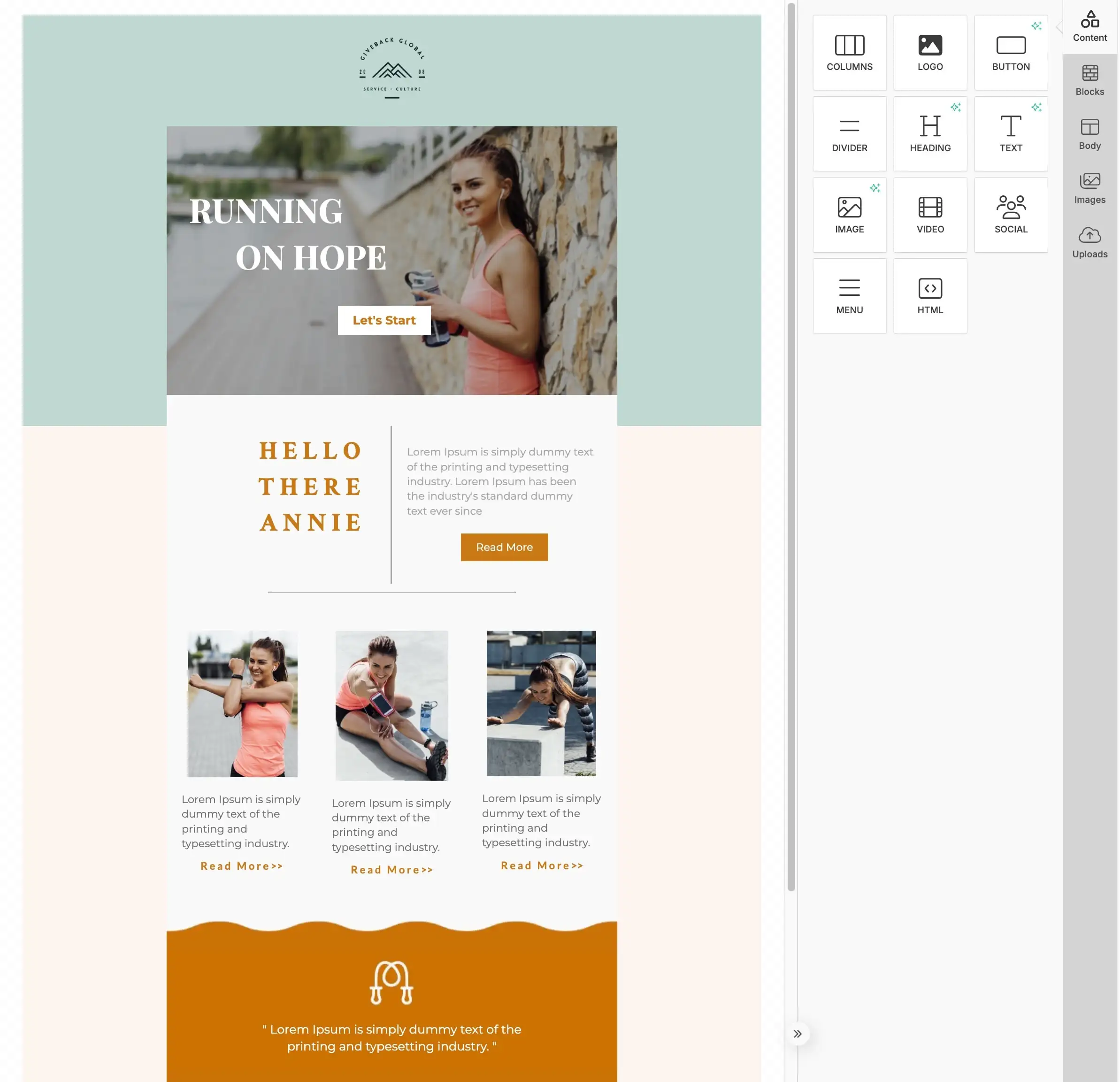Select the Logo content block
This screenshot has width=1120, height=1082.
click(x=930, y=53)
